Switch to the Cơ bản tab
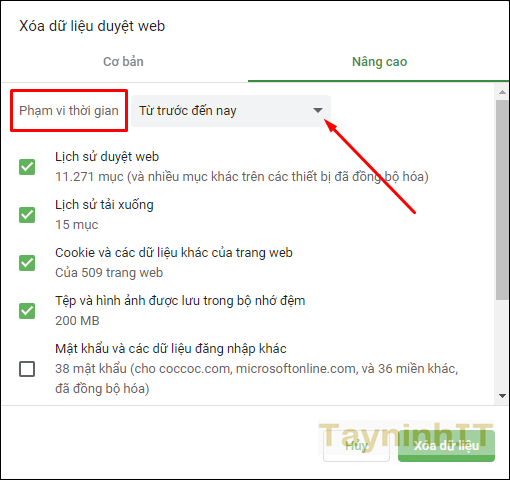 (x=123, y=62)
